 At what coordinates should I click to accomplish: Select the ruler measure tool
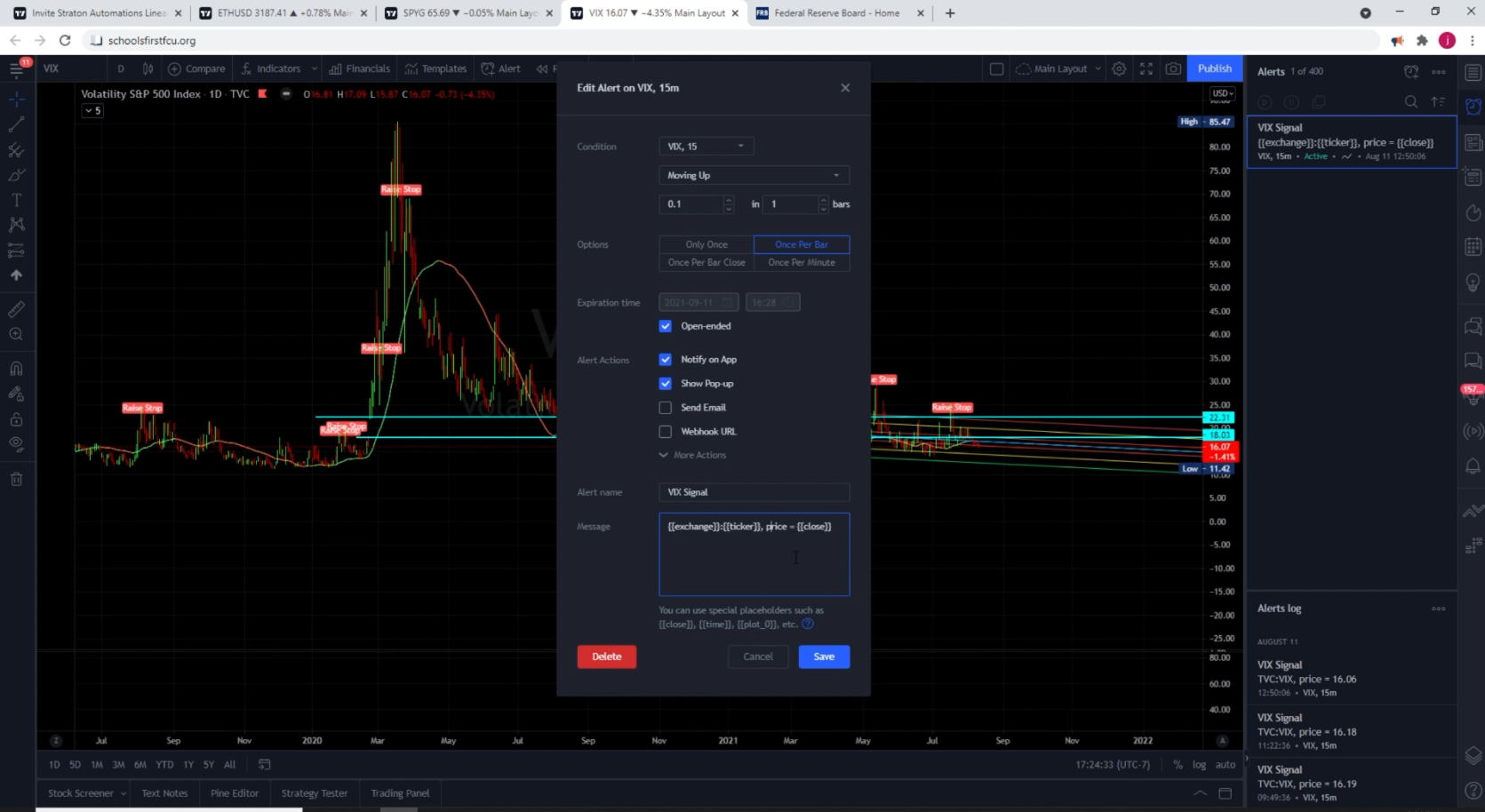tap(16, 309)
